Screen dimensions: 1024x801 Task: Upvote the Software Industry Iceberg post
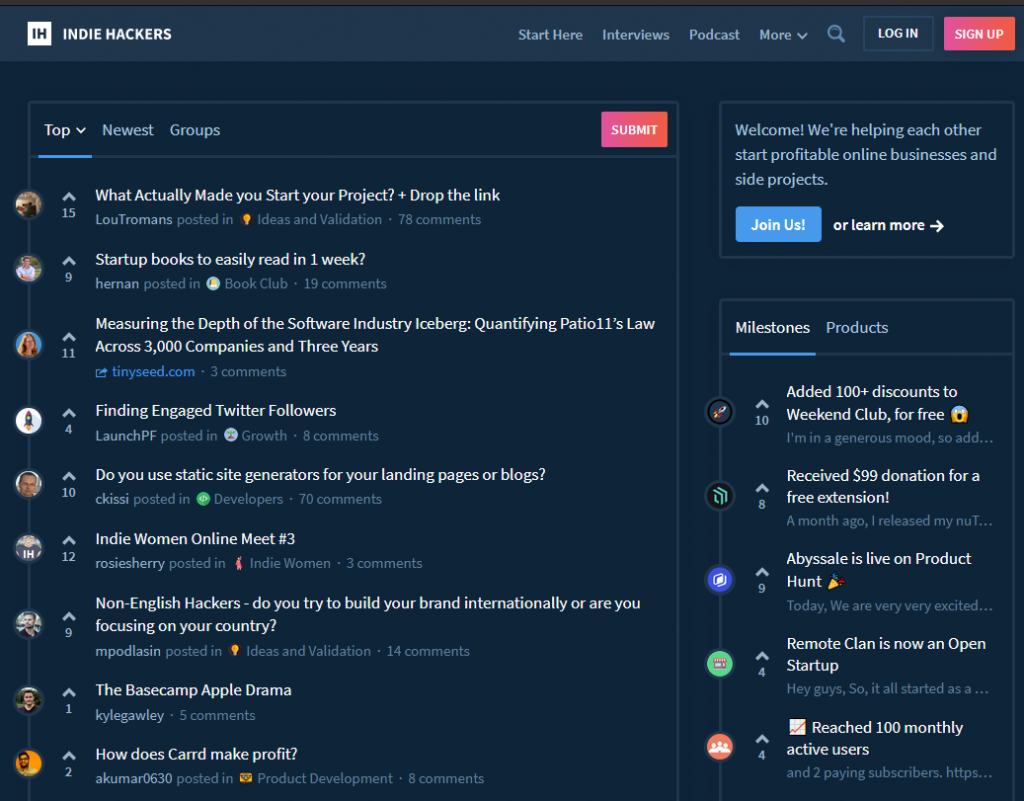click(69, 337)
